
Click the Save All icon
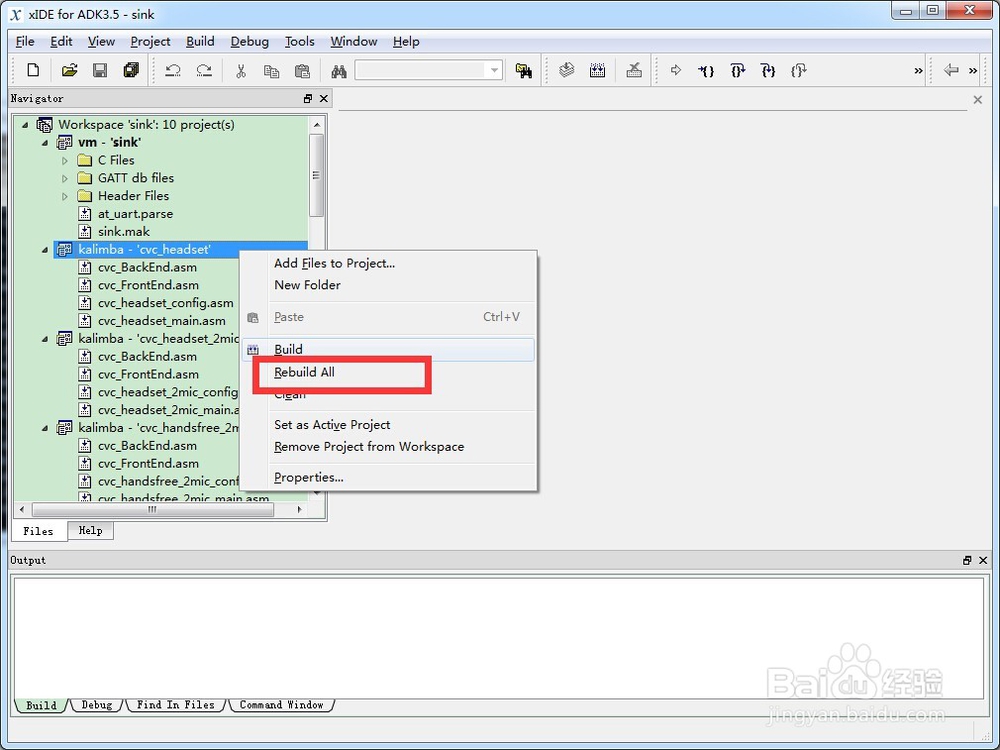(x=131, y=70)
